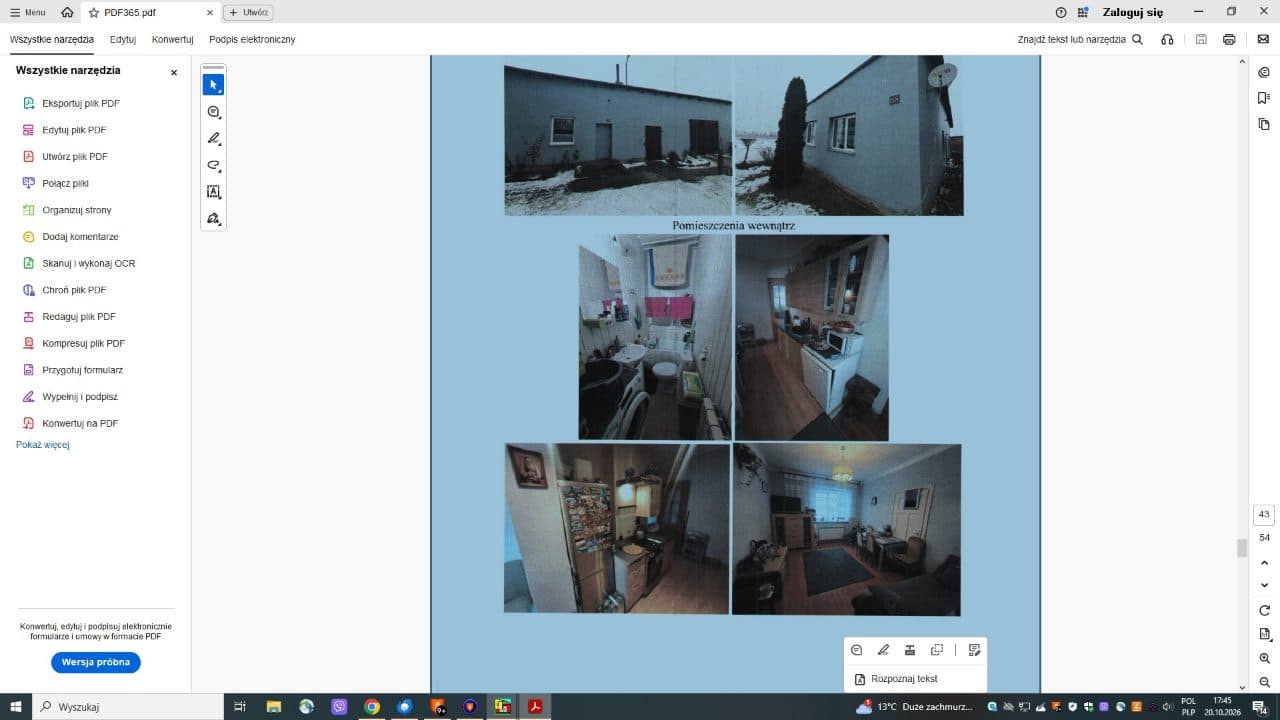
Task: Open the text recognition box tool
Action: coord(213,192)
